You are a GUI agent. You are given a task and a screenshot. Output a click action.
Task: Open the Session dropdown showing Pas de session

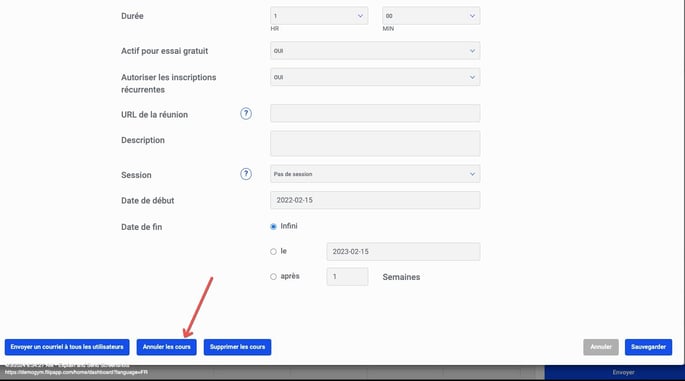pos(375,174)
